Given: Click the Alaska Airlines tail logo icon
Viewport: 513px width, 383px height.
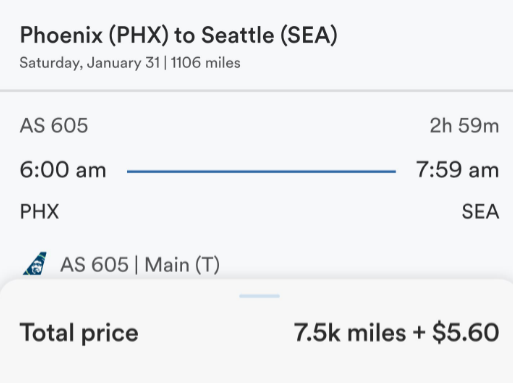Looking at the screenshot, I should 35,263.
